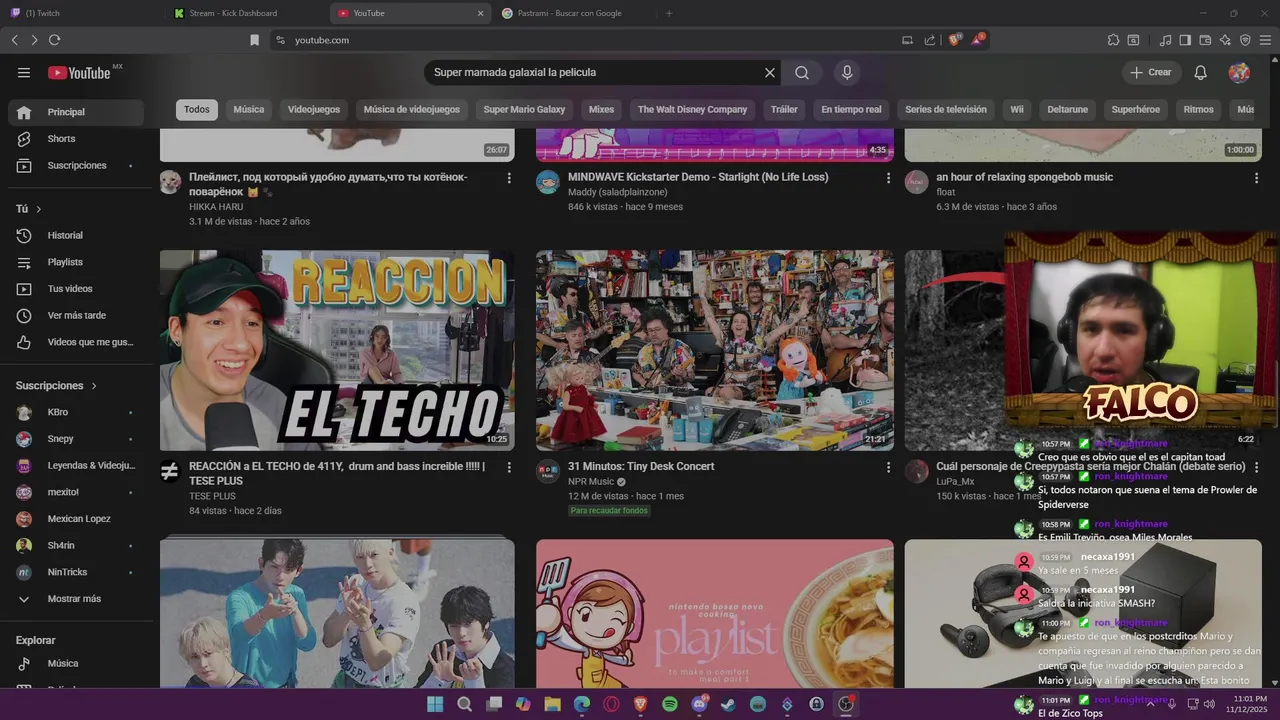Viewport: 1280px width, 720px height.
Task: Open the Brave Rewards triangle icon
Action: [978, 40]
